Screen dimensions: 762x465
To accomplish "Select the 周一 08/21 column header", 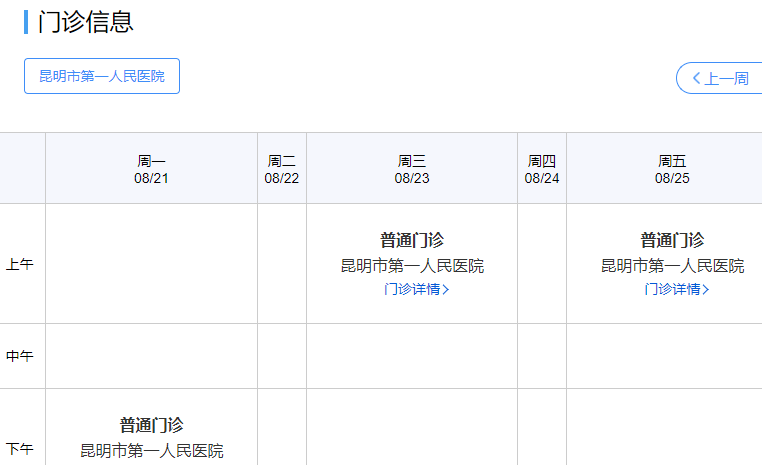I will (152, 169).
